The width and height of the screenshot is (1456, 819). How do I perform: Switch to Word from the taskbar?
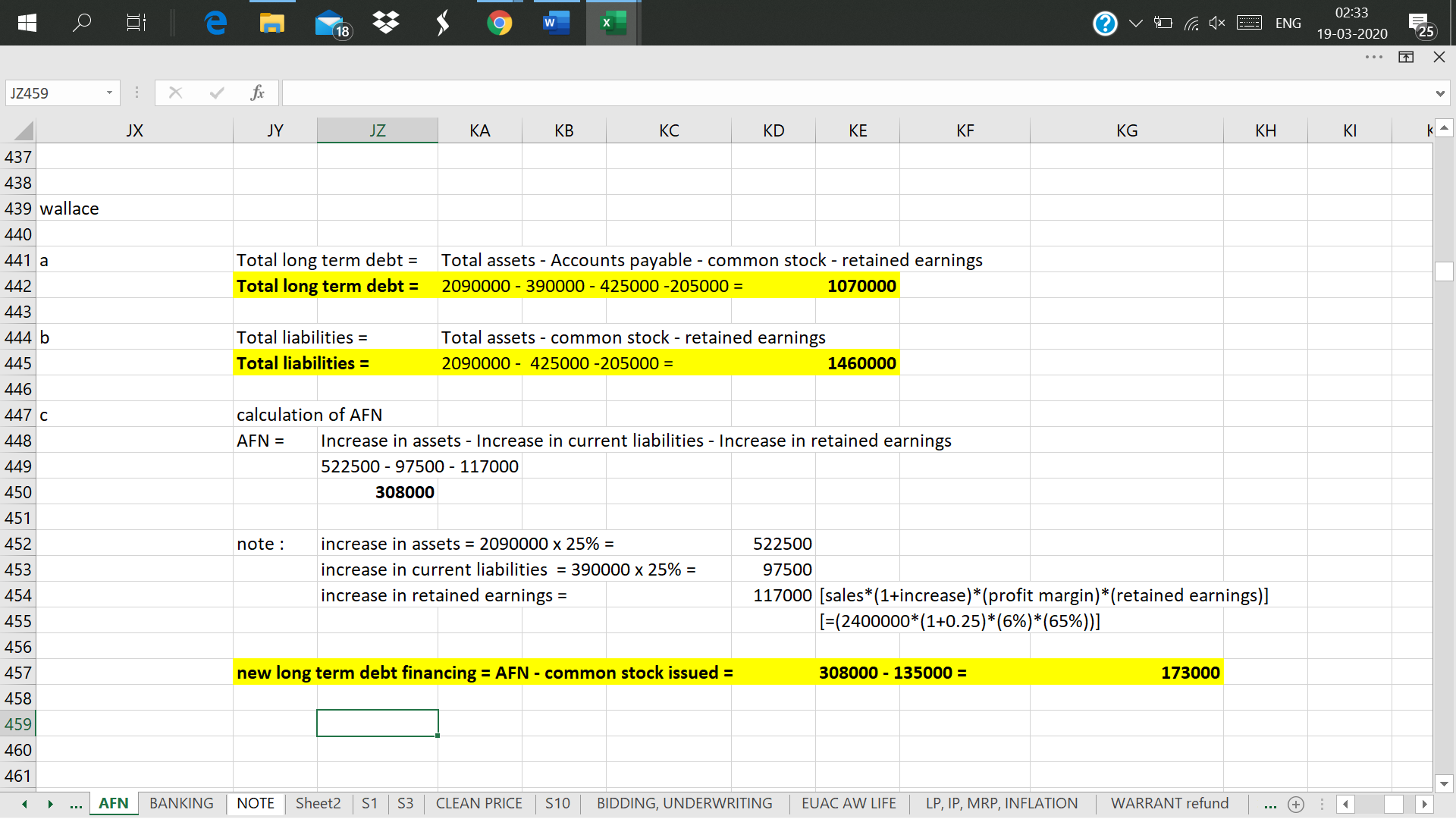tap(556, 23)
